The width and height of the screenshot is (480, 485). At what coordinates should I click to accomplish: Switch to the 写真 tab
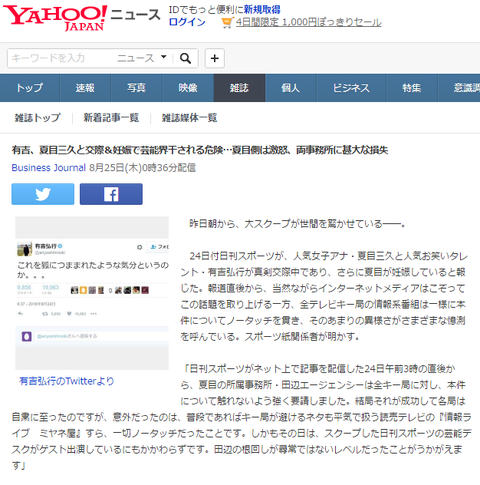click(136, 88)
